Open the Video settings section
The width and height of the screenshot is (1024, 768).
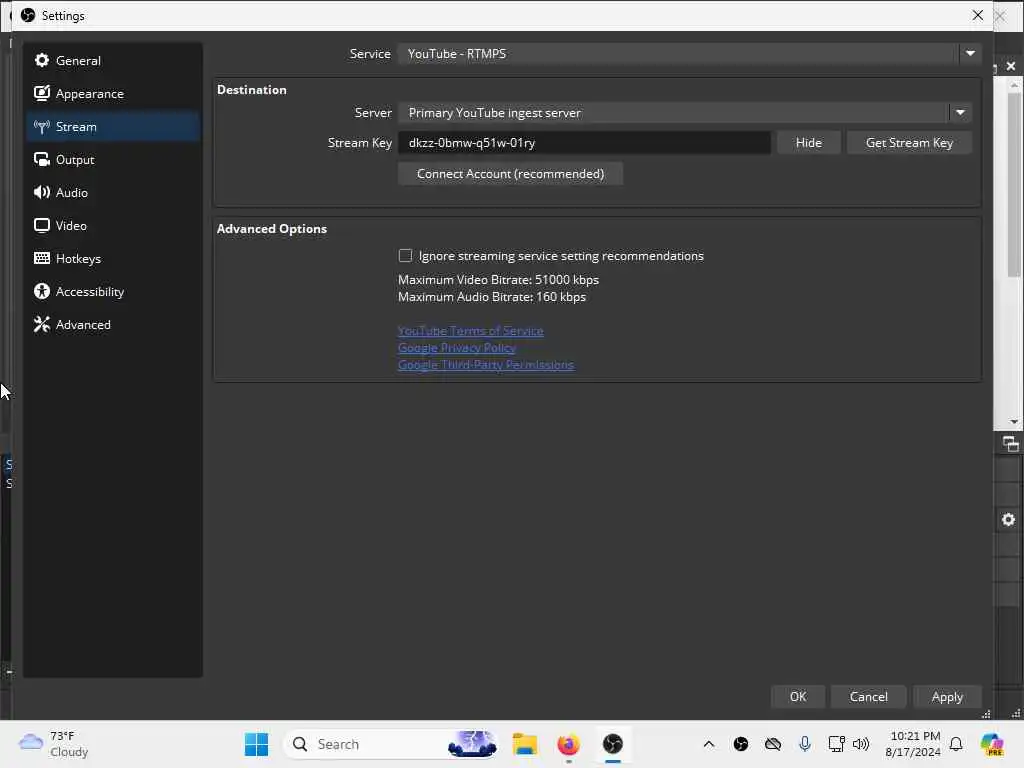tap(112, 225)
